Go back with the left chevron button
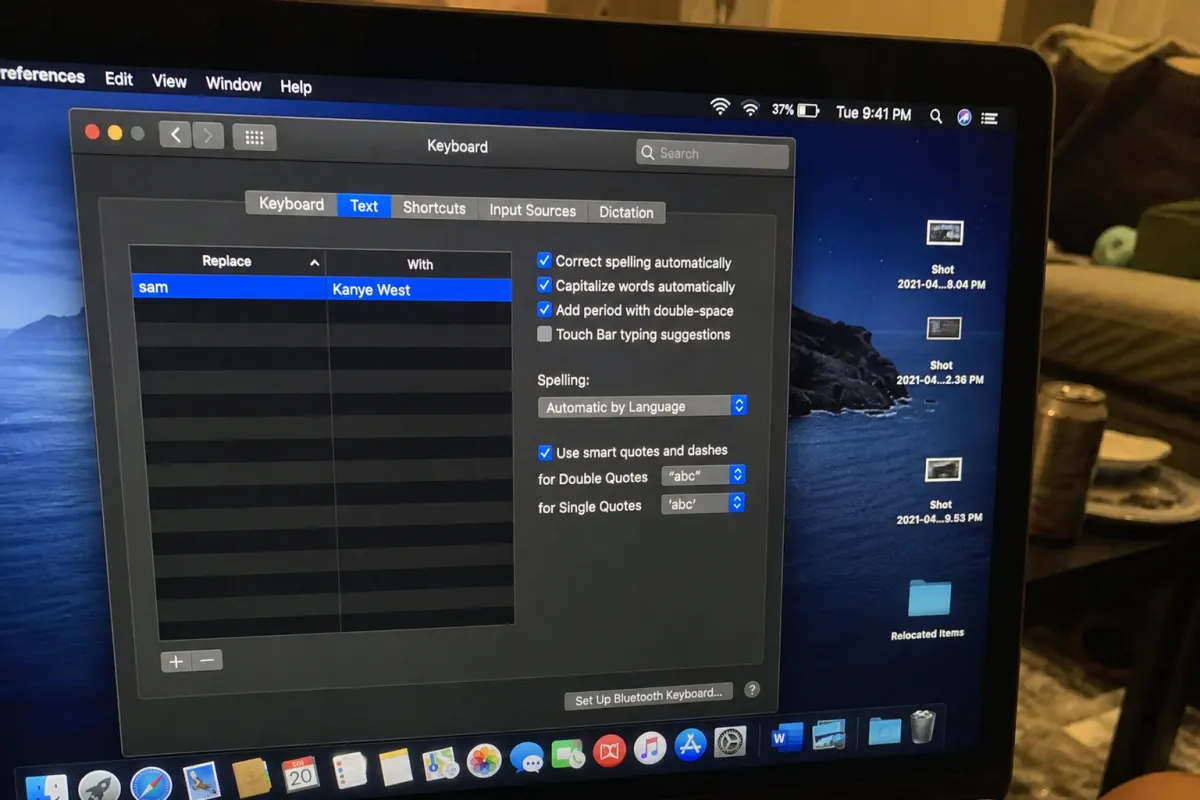Viewport: 1200px width, 800px height. 175,135
